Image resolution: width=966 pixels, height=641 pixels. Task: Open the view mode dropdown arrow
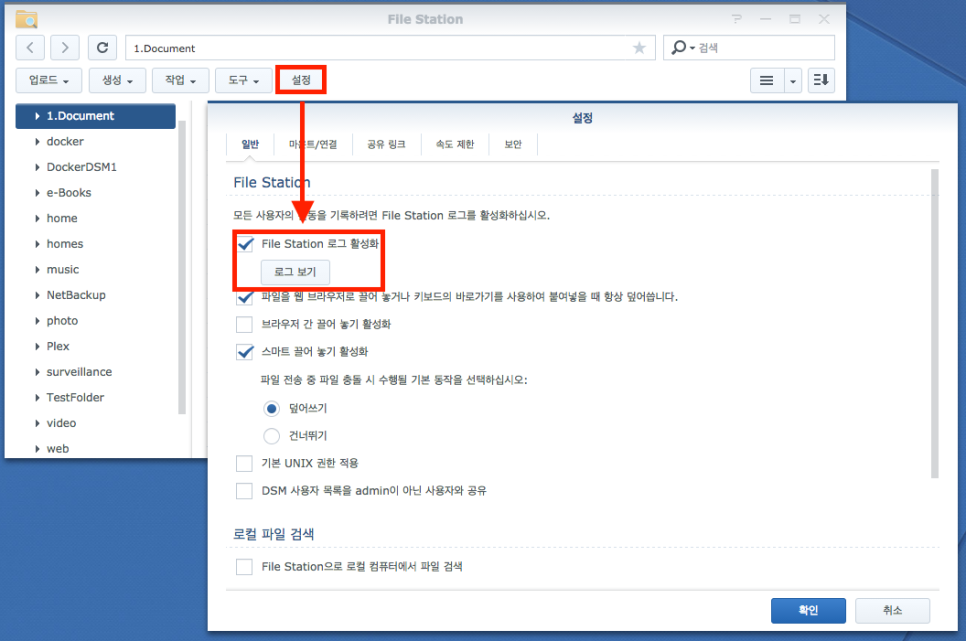tap(793, 80)
